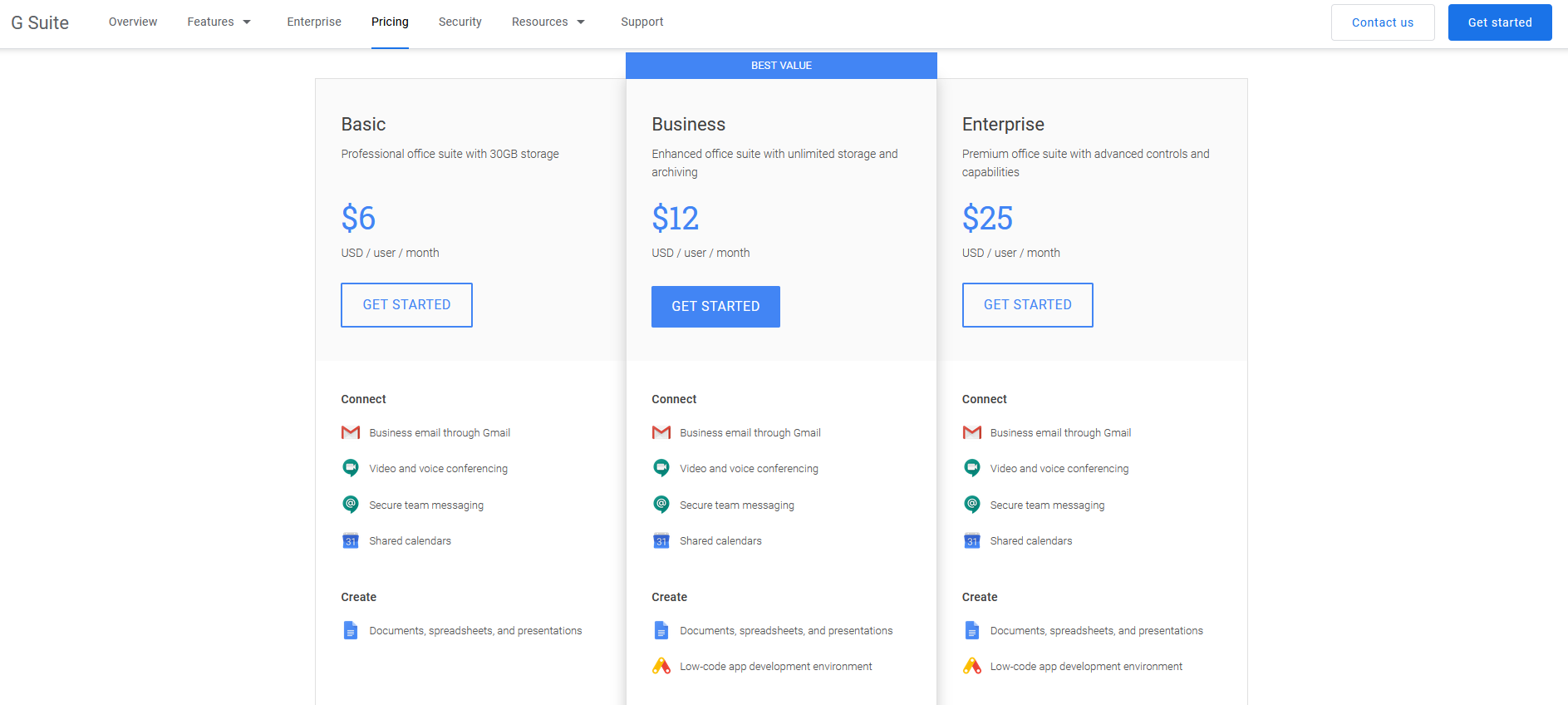Viewport: 1568px width, 705px height.
Task: Click the Docs icon in Business plan
Action: pyautogui.click(x=661, y=630)
